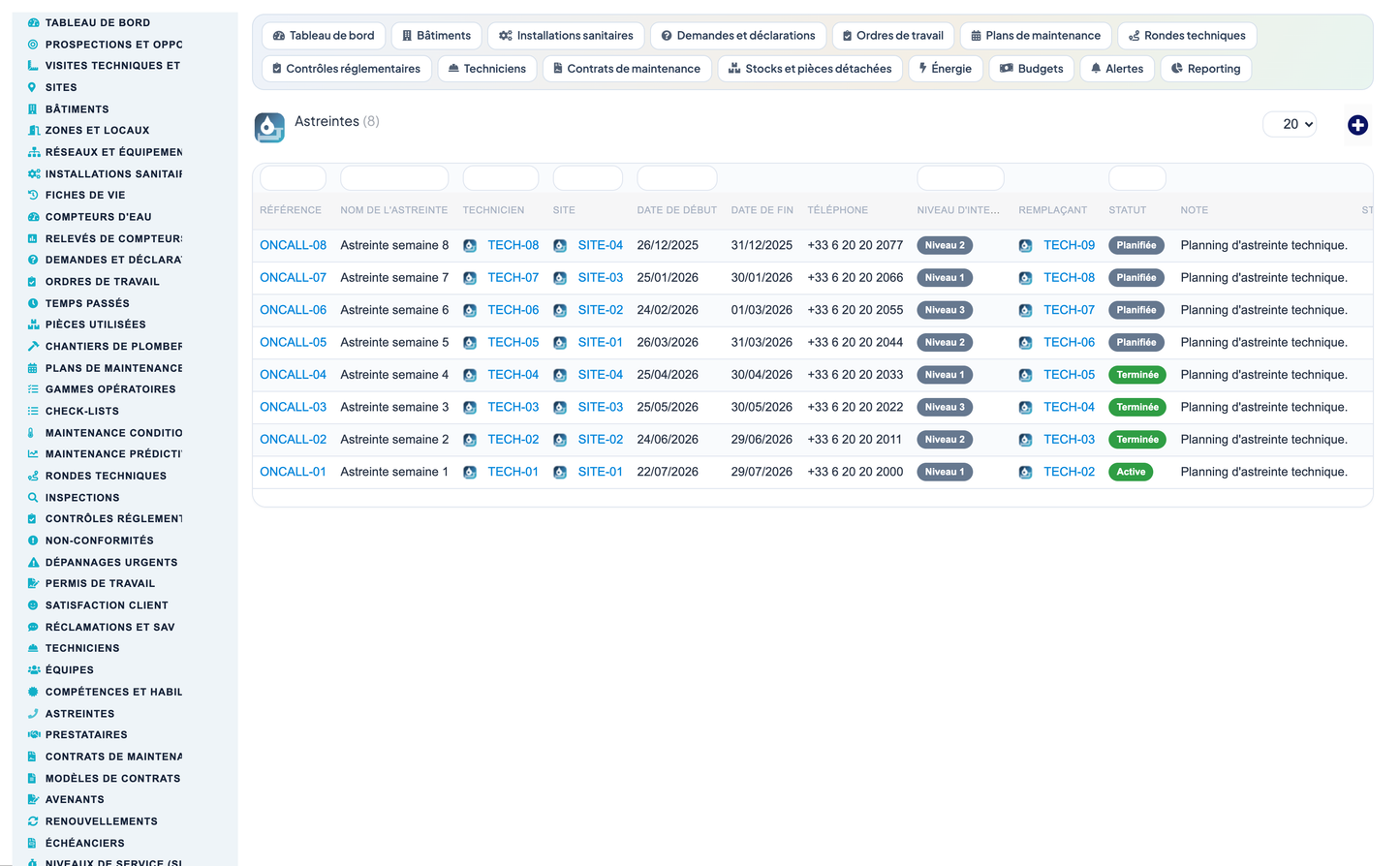Click the Référence filter input field
This screenshot has height=866, width=1400.
[x=293, y=178]
